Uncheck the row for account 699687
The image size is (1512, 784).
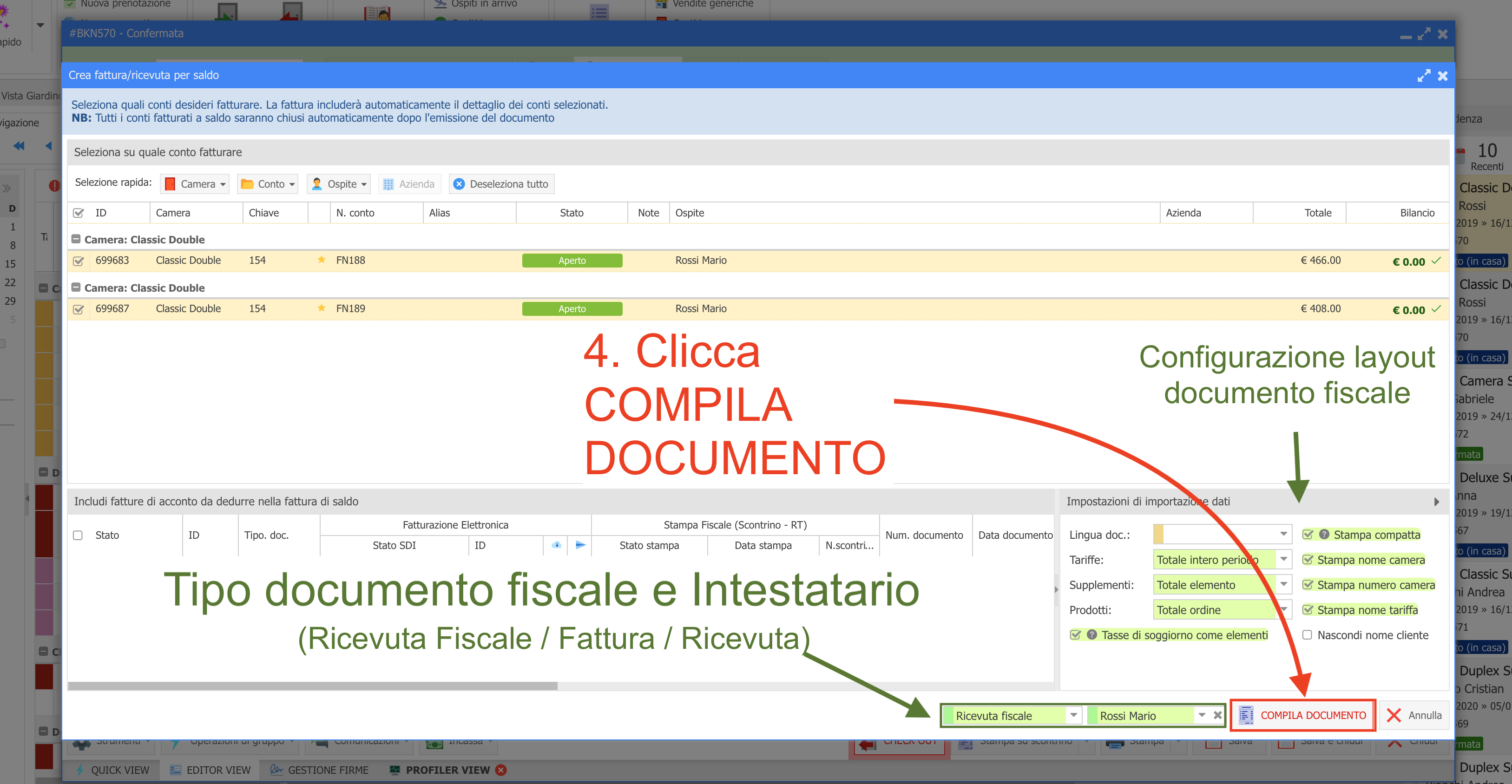click(x=78, y=309)
